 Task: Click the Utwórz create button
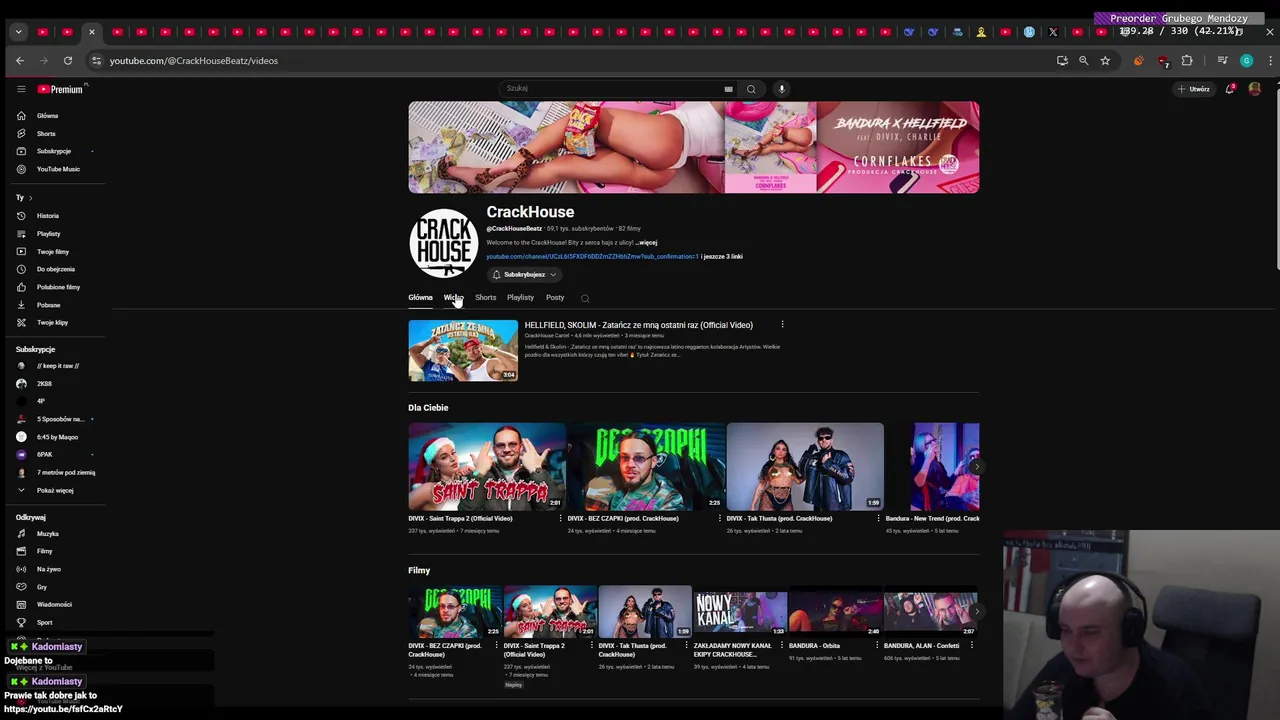tap(1194, 89)
